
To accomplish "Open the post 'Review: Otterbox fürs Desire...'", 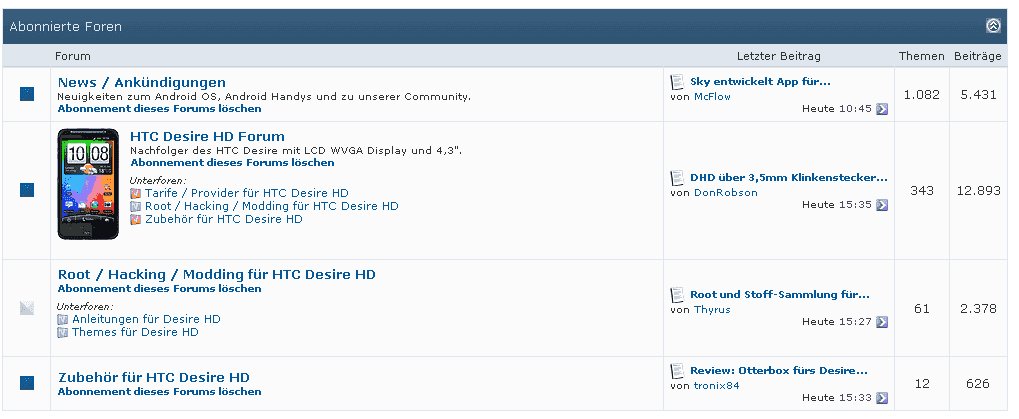I will [779, 370].
